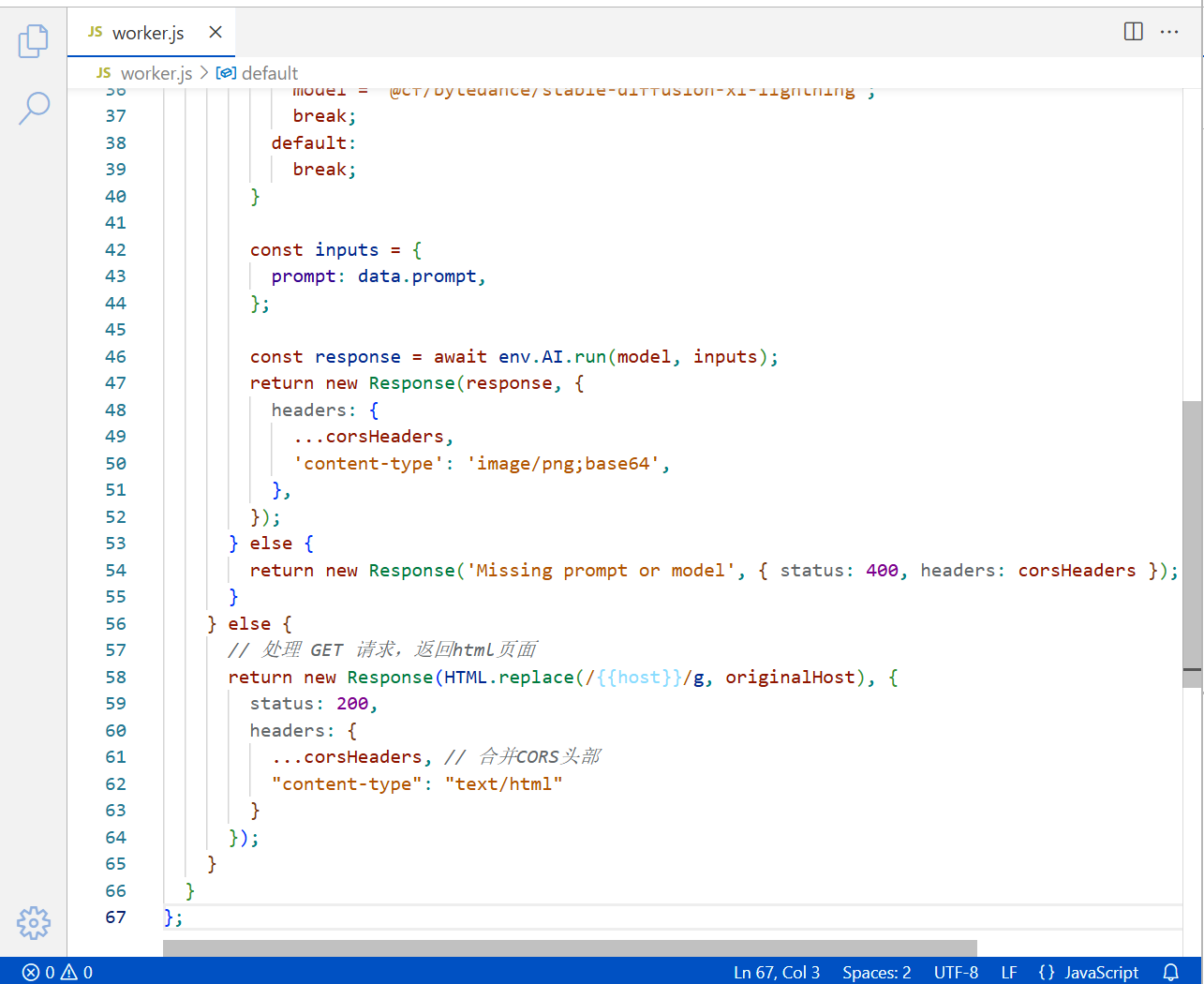This screenshot has height=984, width=1204.
Task: Open the Explorer files view
Action: [x=34, y=40]
